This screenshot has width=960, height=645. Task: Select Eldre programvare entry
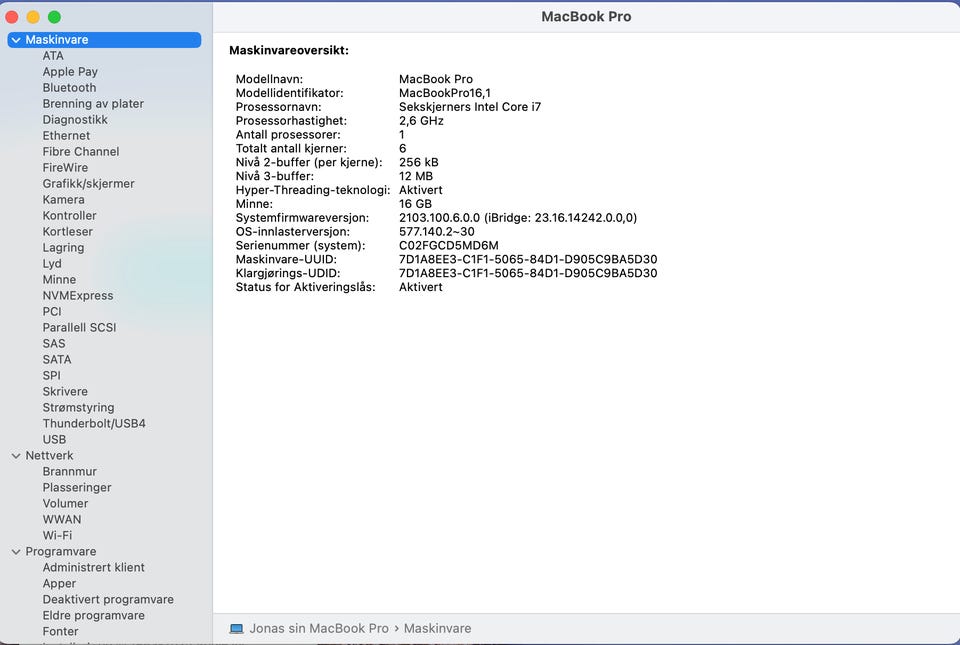[94, 615]
